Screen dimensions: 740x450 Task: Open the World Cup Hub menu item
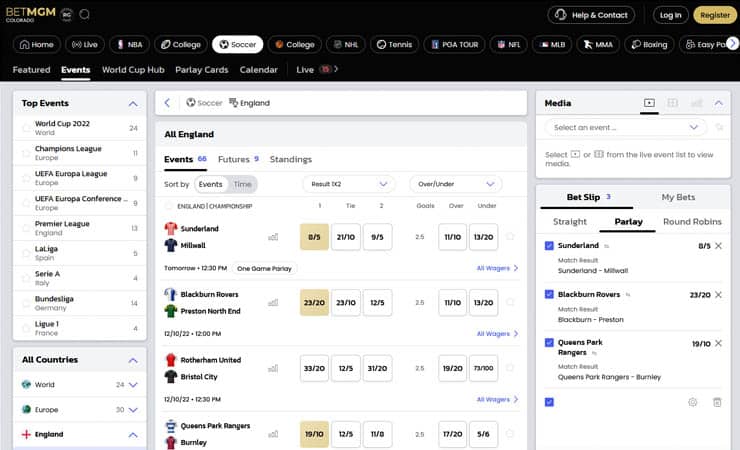coord(133,70)
